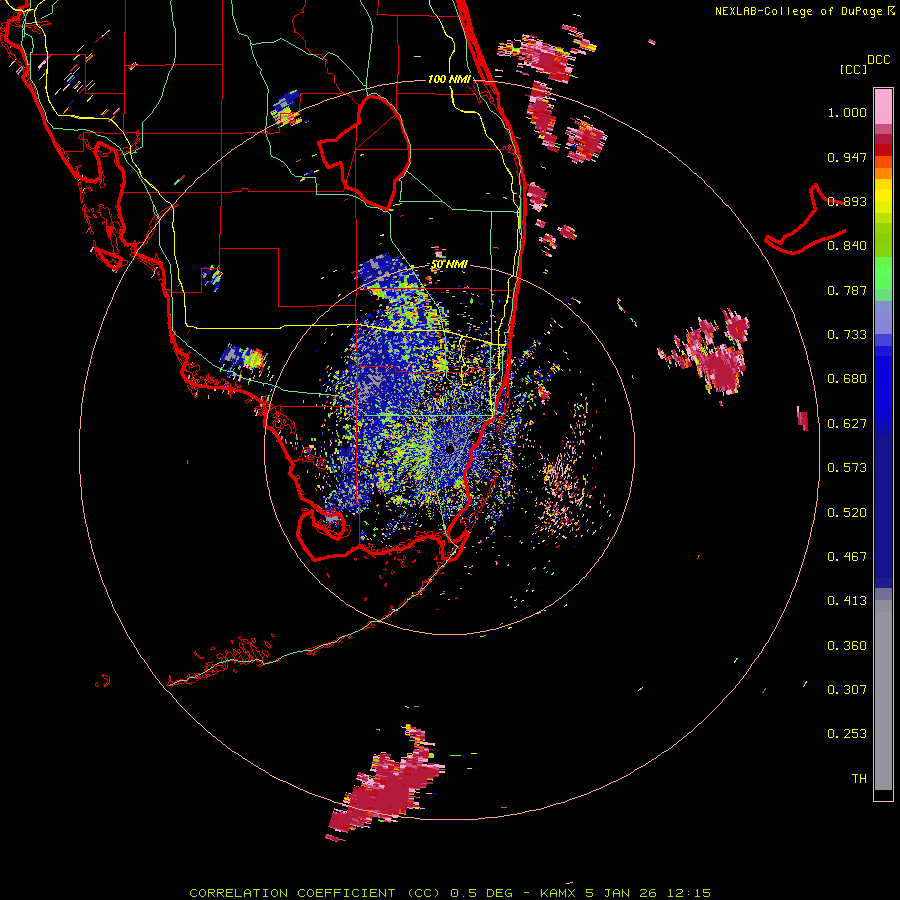This screenshot has height=900, width=900.
Task: Pick the bright green segment of the color bar
Action: tap(883, 273)
